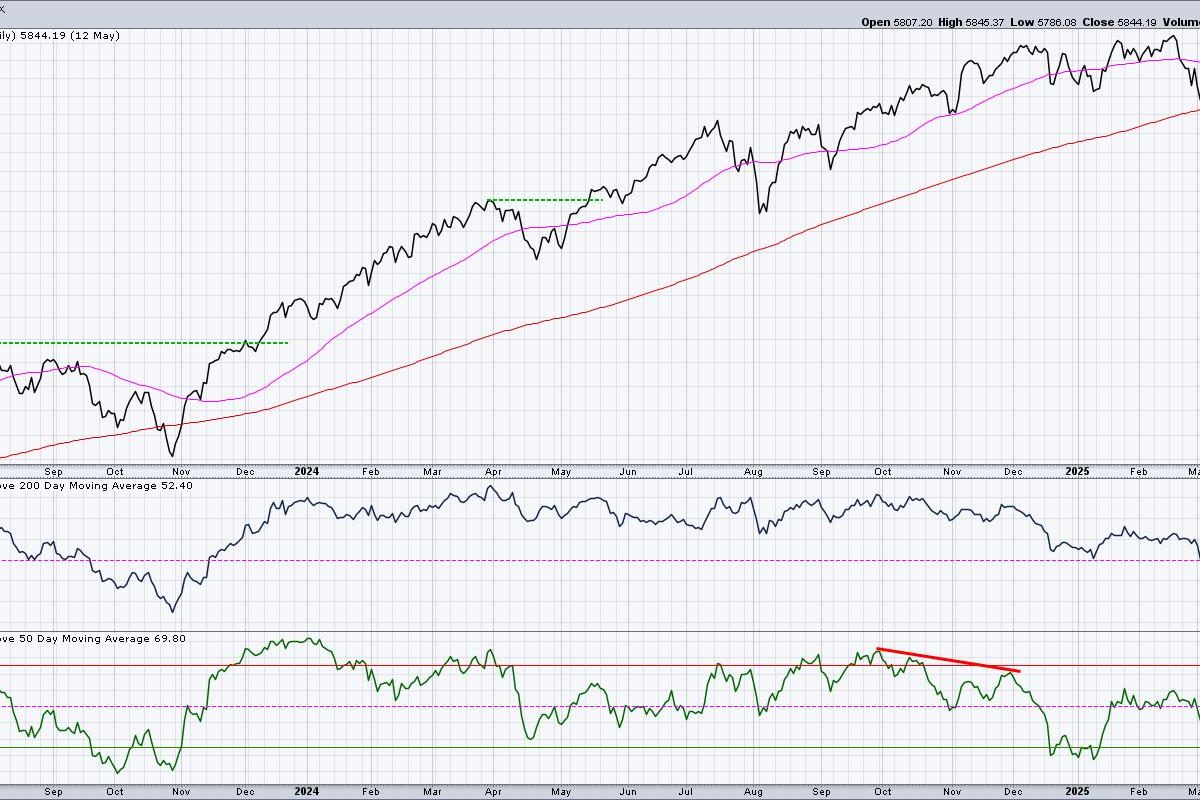Click the "Aug" label under the price chart
Viewport: 1200px width, 800px height.
pos(754,470)
